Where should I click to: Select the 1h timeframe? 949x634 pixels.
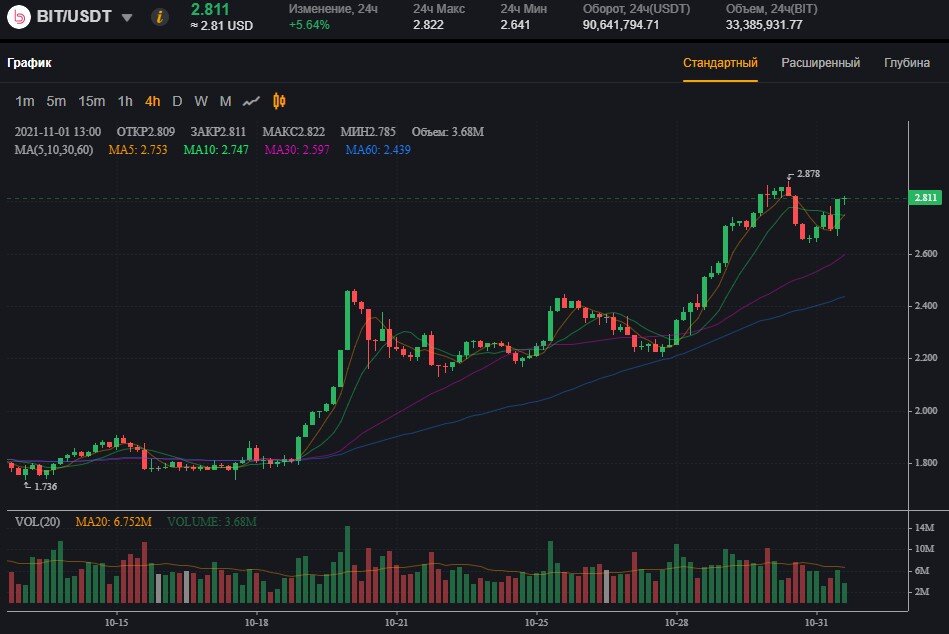125,101
